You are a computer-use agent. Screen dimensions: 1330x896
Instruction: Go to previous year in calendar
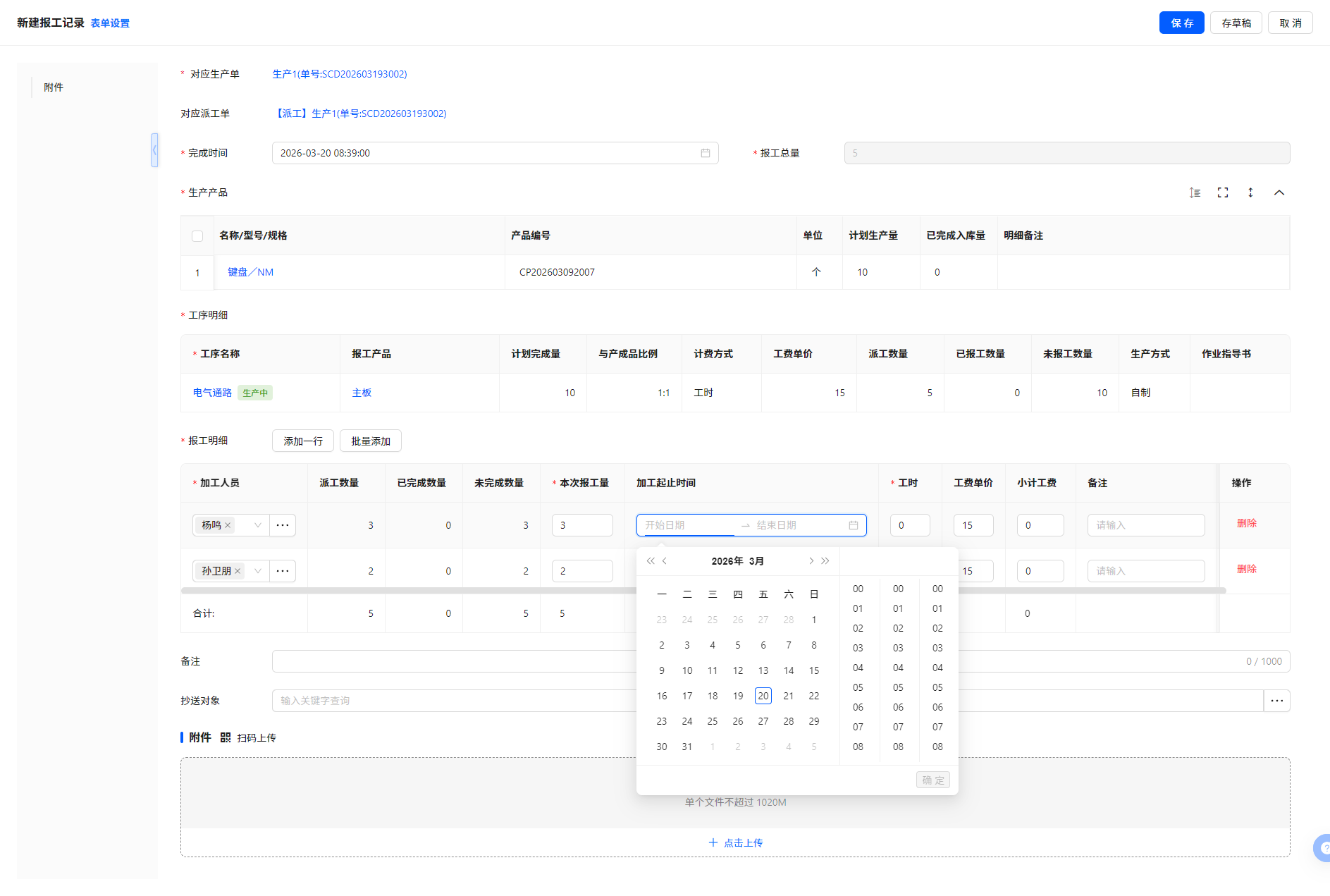(x=650, y=561)
